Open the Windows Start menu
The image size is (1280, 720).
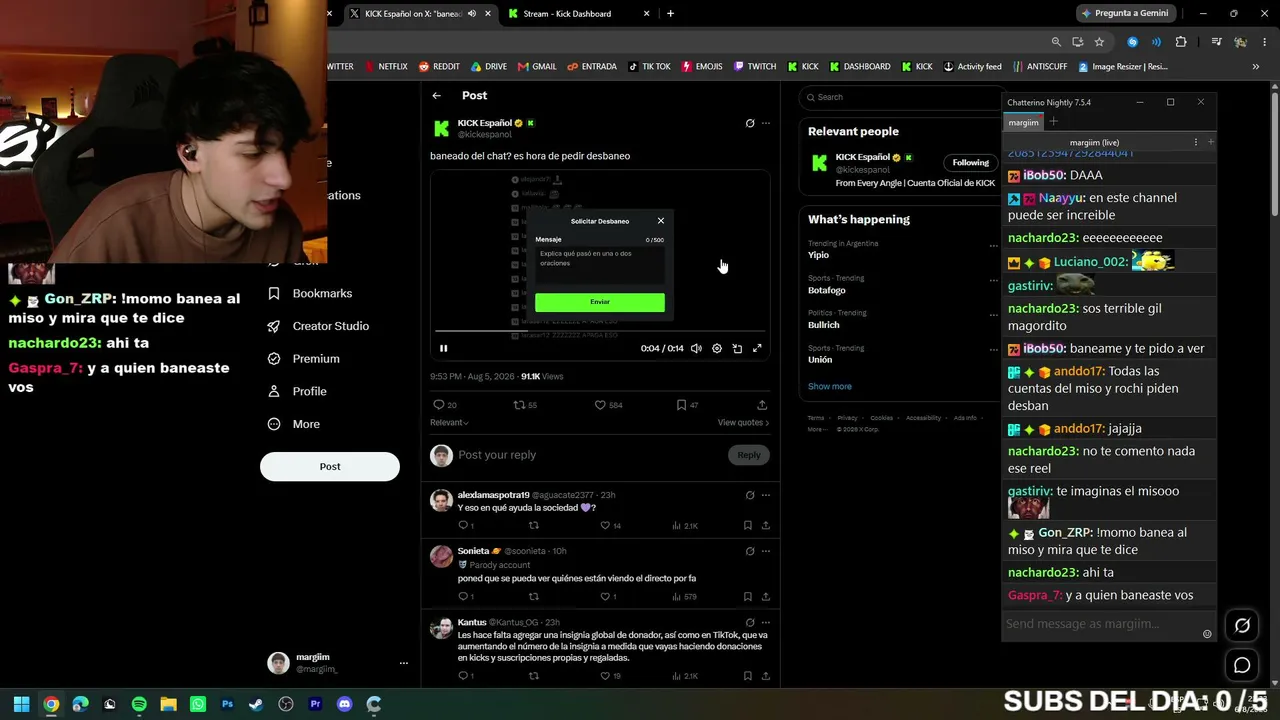21,704
